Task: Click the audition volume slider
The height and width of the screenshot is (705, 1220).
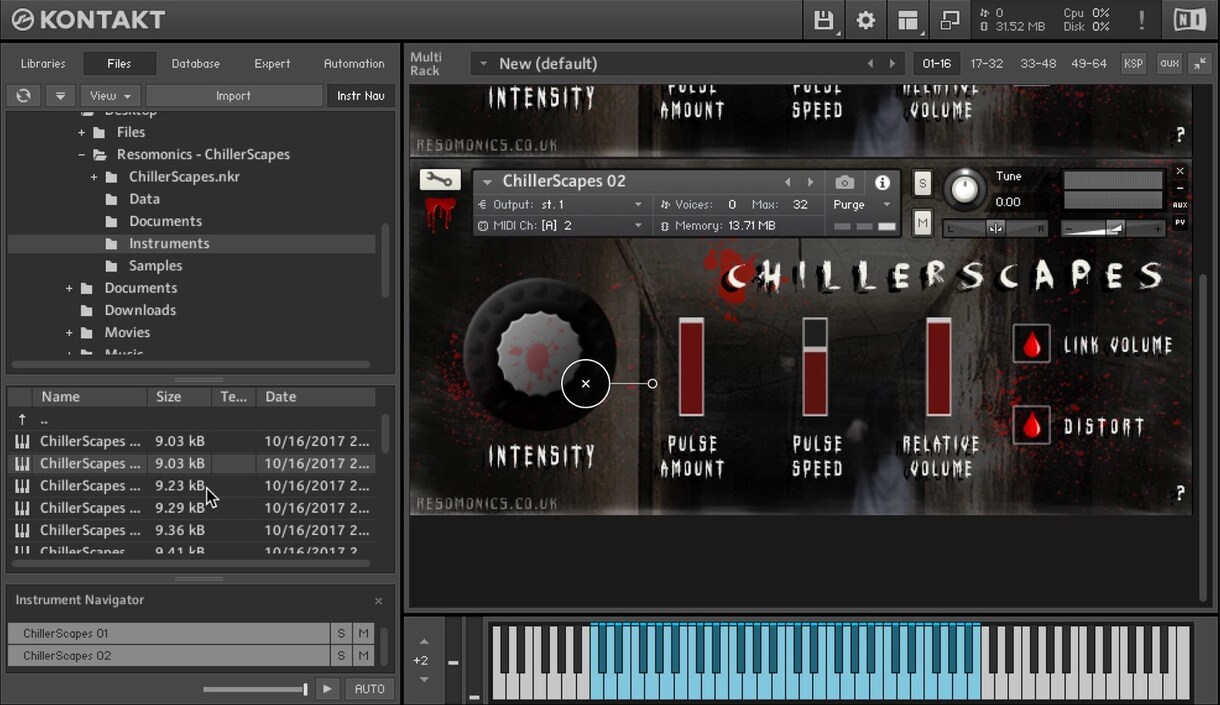Action: (x=256, y=689)
